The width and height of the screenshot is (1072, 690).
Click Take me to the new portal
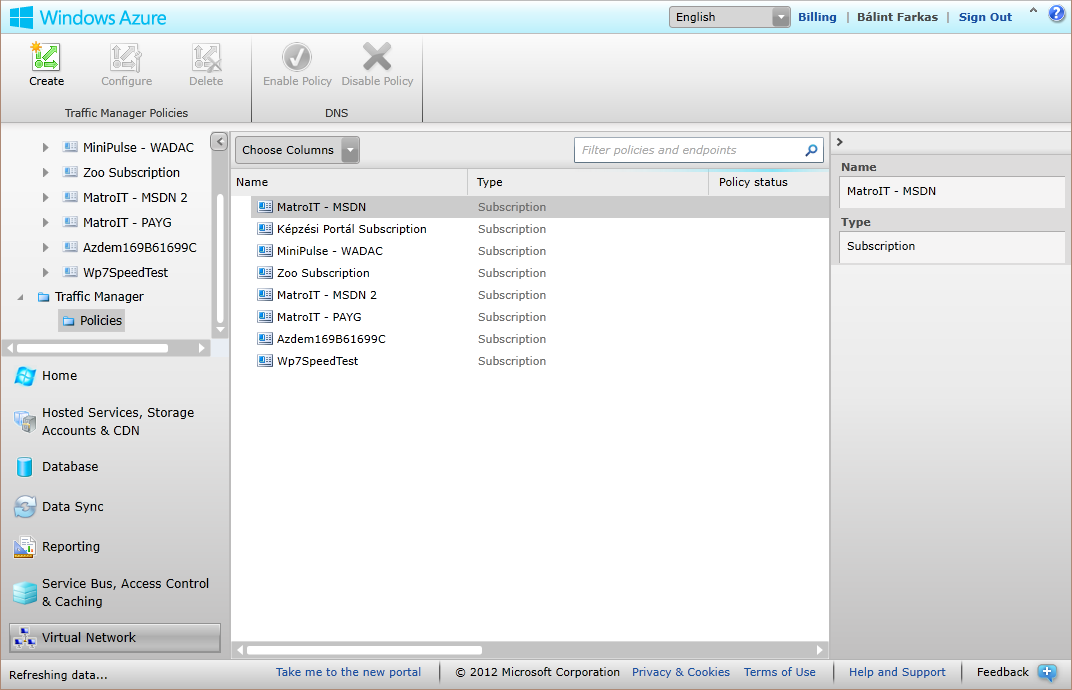348,672
